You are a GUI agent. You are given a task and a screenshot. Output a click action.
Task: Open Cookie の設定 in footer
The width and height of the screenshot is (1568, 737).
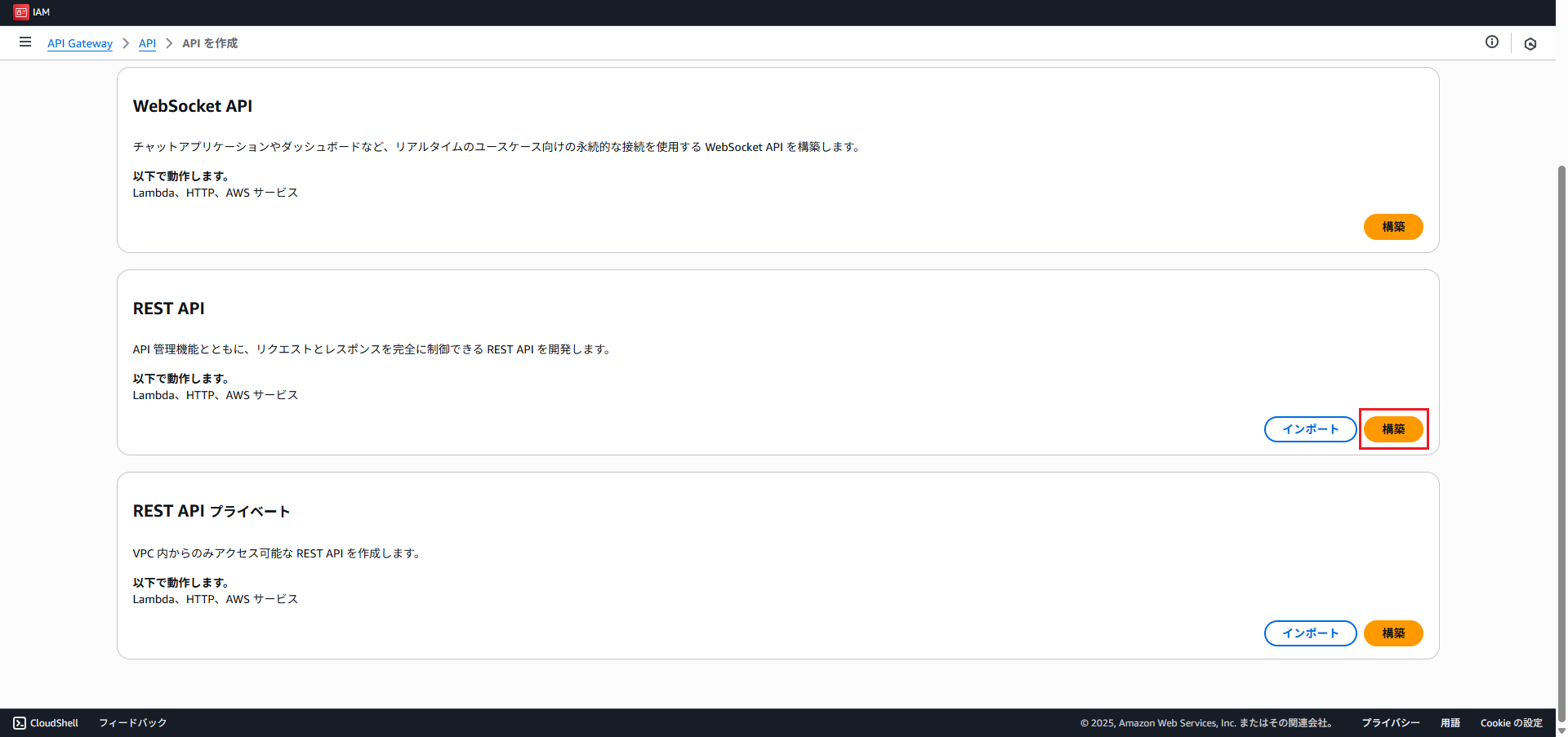[1511, 723]
